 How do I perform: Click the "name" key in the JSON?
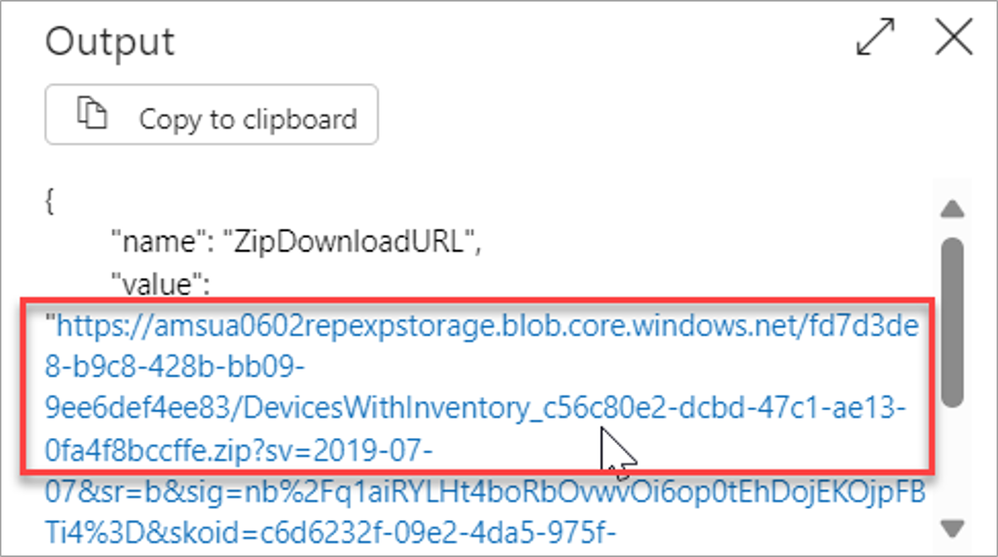click(153, 242)
